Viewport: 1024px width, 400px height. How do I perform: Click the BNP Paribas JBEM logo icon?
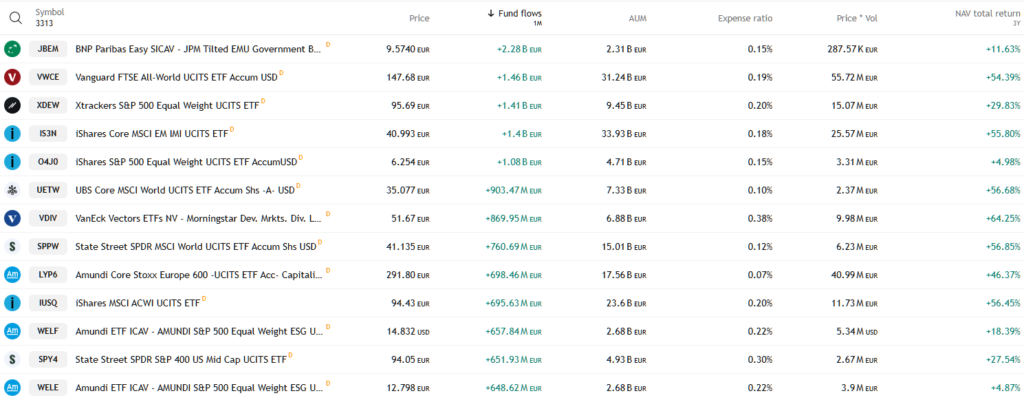(x=13, y=49)
